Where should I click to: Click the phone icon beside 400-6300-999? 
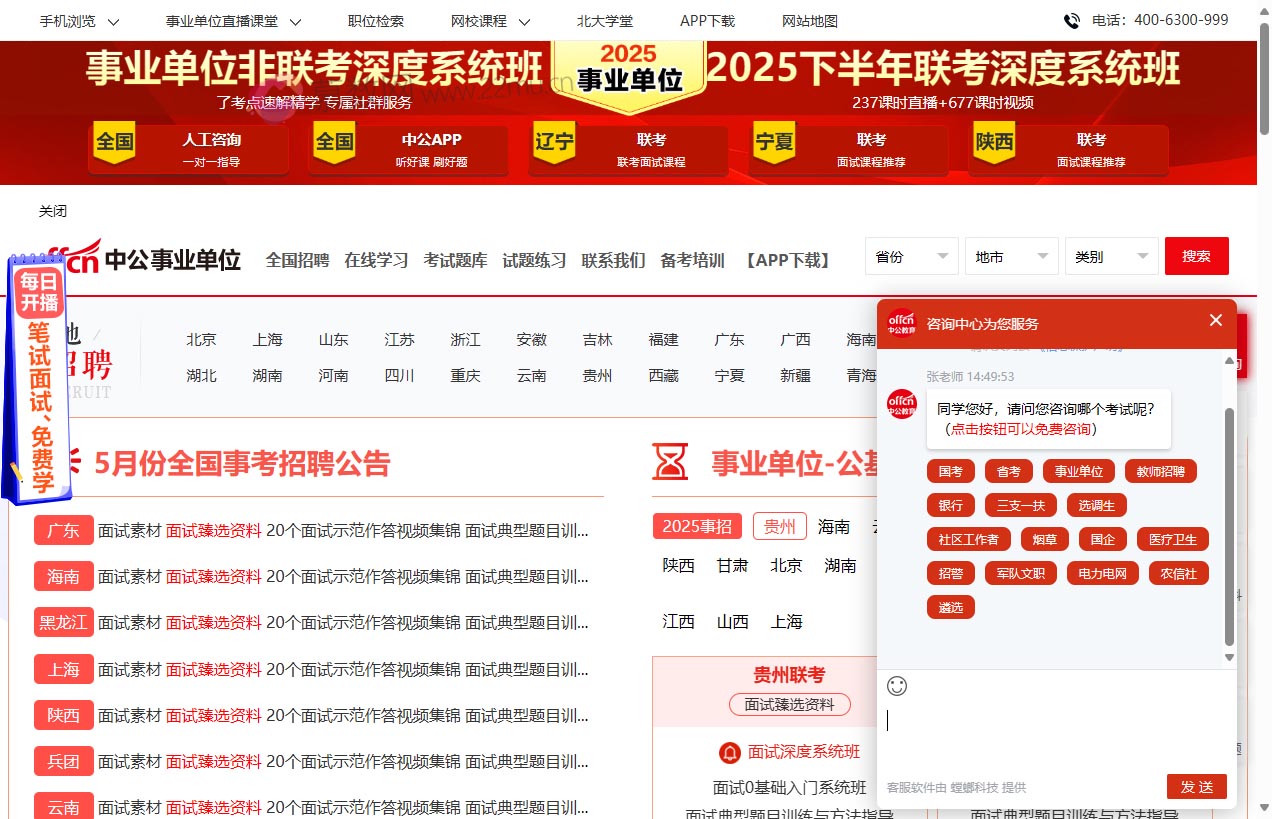[x=1070, y=20]
